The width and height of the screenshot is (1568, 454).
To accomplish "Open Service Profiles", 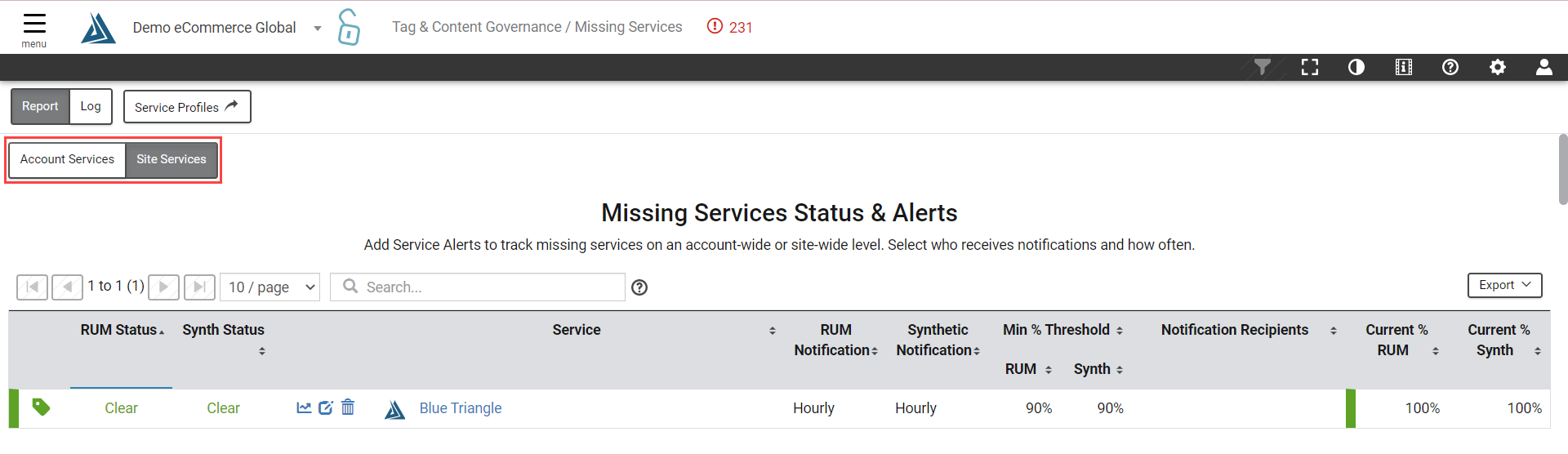I will (x=187, y=107).
